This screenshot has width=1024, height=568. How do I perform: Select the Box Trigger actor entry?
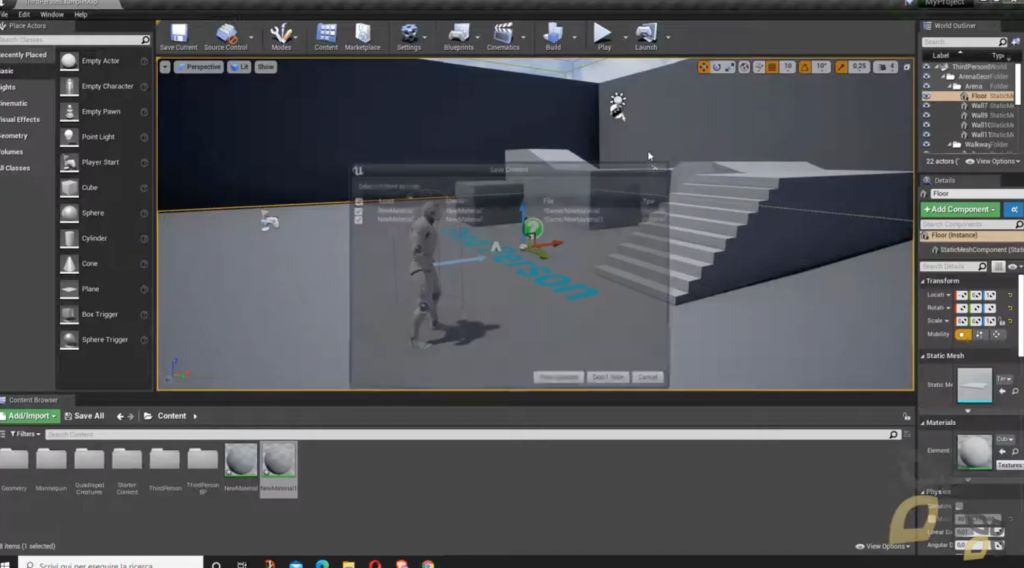(x=103, y=315)
